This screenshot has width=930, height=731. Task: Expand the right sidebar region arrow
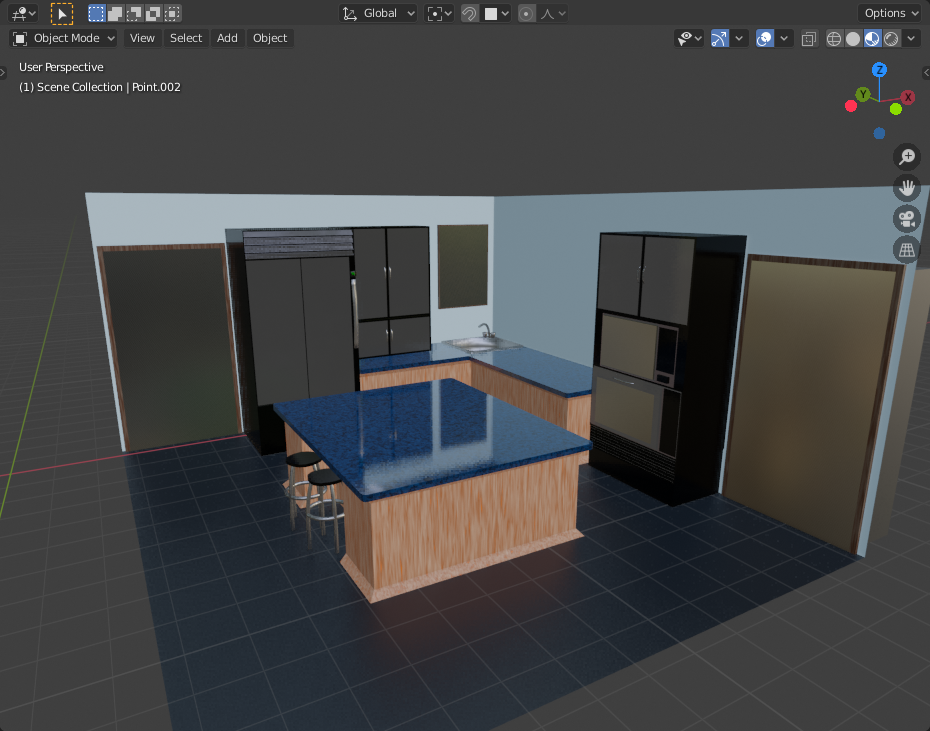click(926, 73)
